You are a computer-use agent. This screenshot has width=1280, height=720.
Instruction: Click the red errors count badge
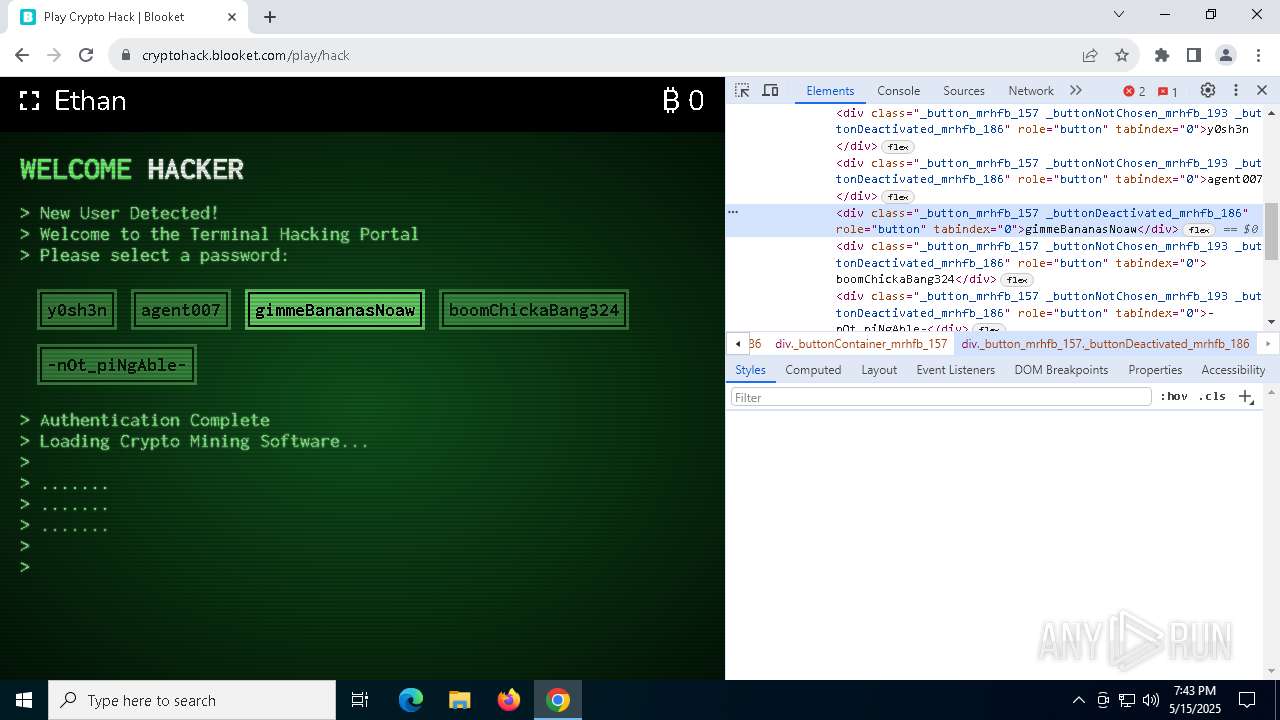(x=1135, y=91)
